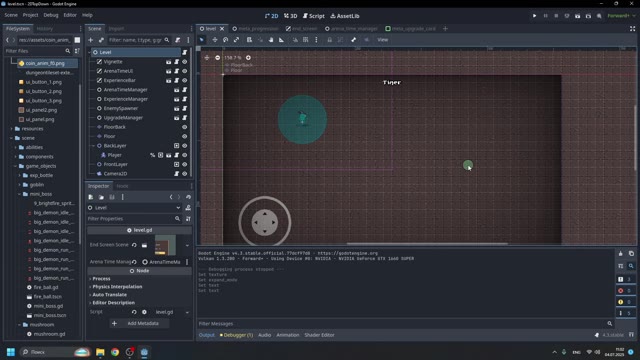Clear the Output log with its trash icon

[620, 253]
